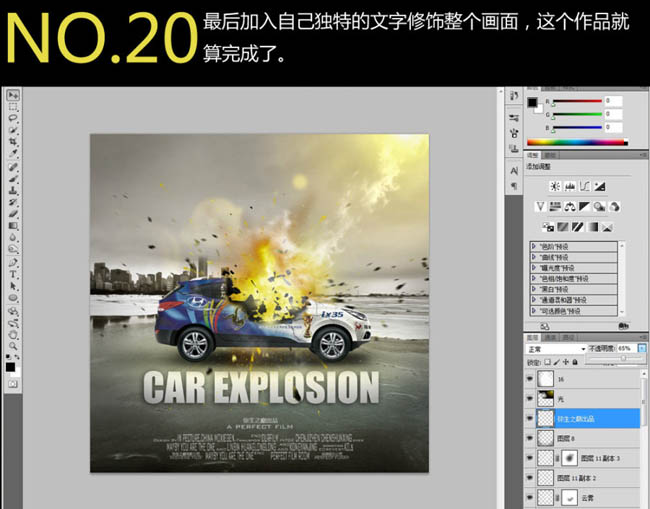This screenshot has height=509, width=650.
Task: Select the 3D Rotate tool
Action: click(x=13, y=311)
